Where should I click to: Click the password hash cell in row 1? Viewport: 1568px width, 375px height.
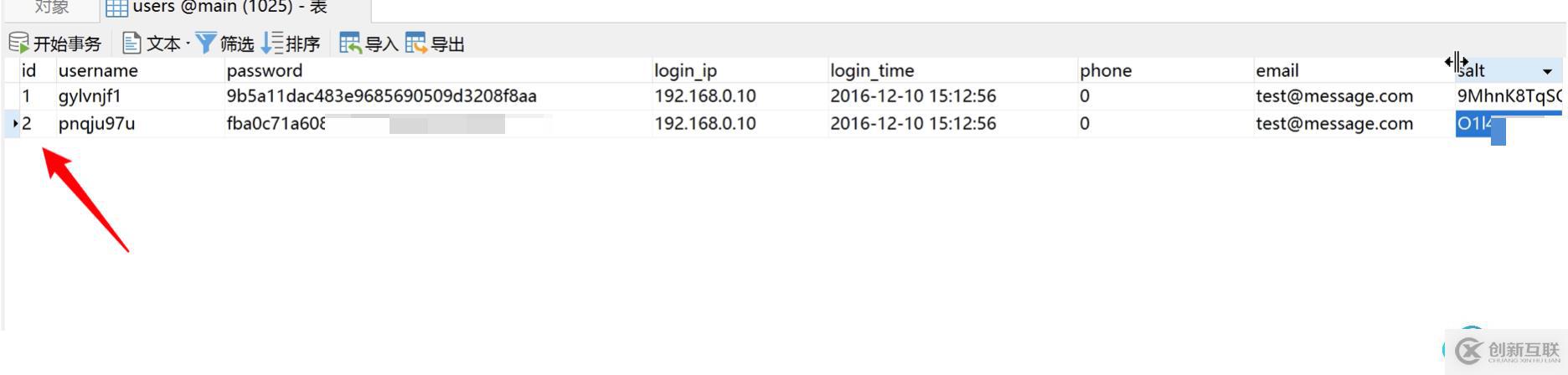(381, 96)
